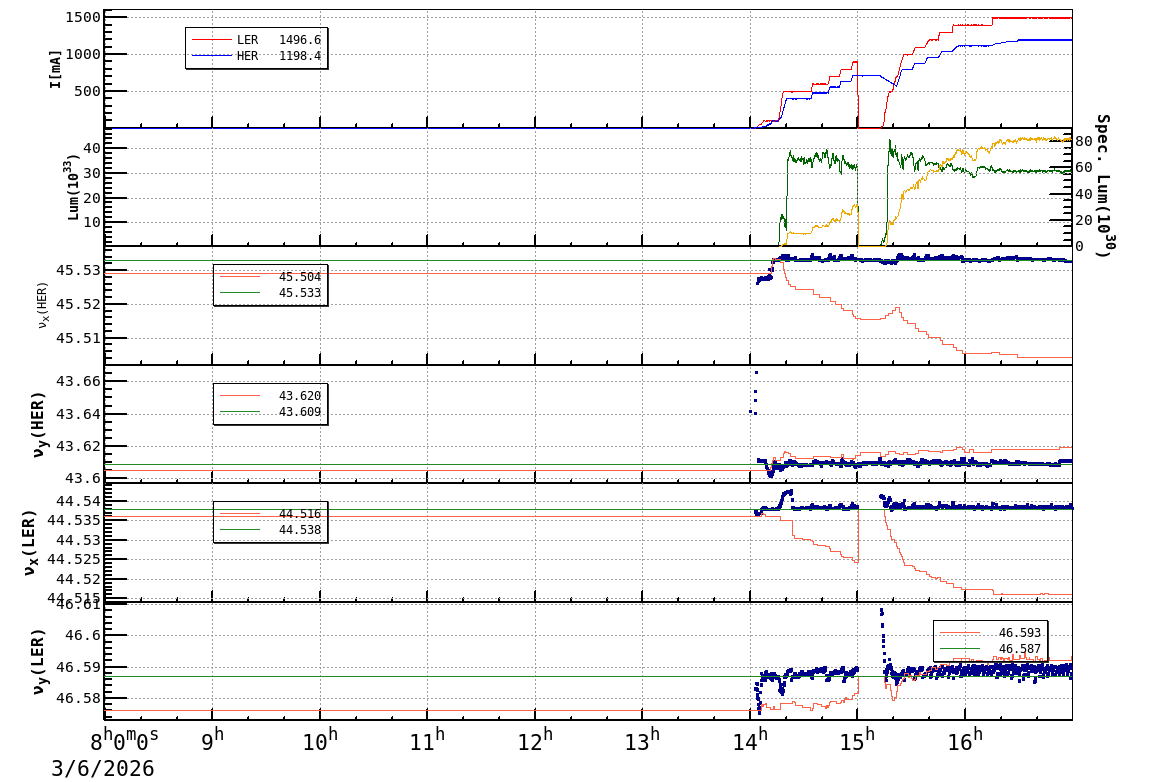The height and width of the screenshot is (782, 1154).
Task: Click the 45.53 axis tick label
Action: pos(78,270)
